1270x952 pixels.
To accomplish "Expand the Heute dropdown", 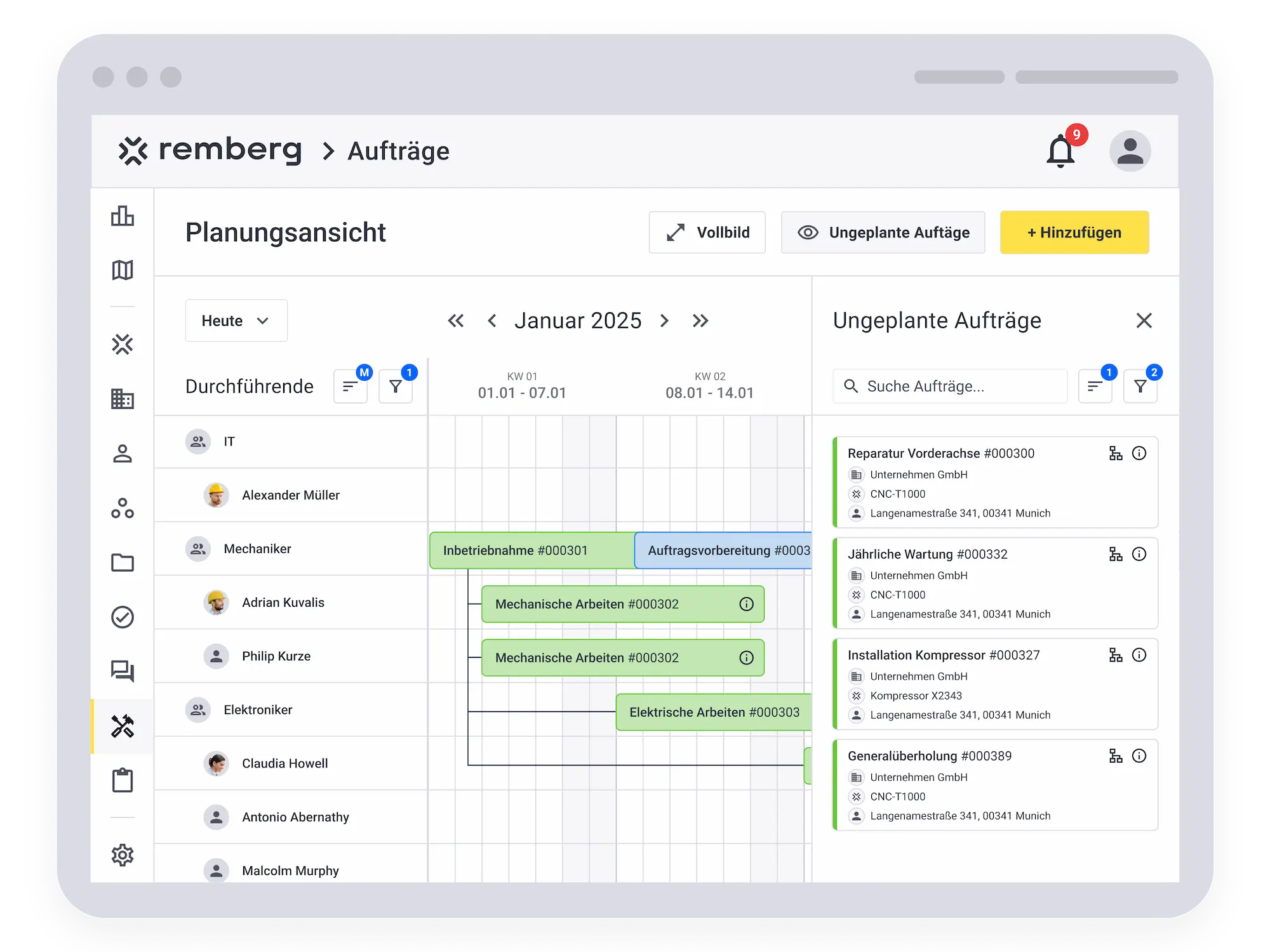I will tap(236, 321).
